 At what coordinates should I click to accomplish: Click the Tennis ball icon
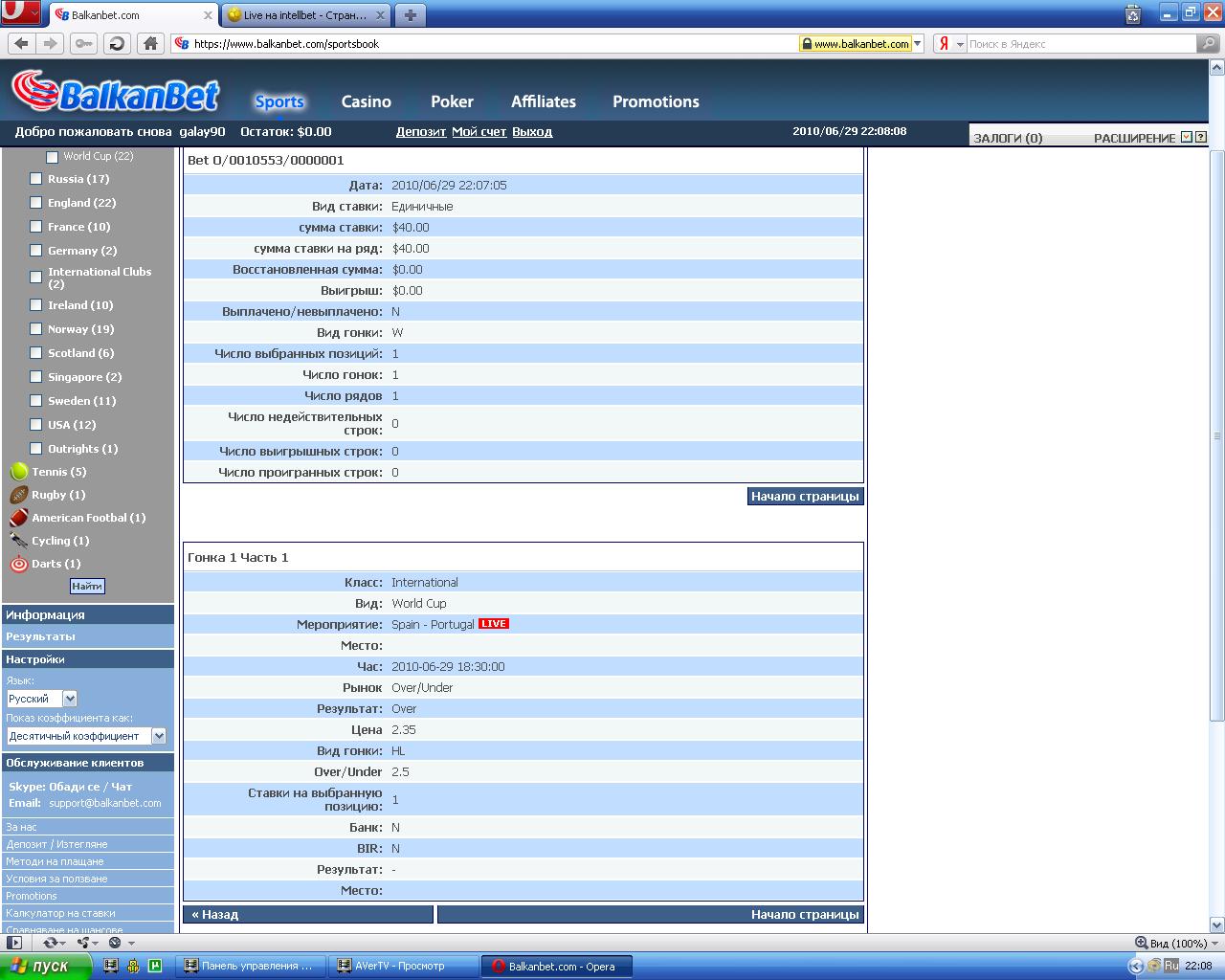click(18, 472)
